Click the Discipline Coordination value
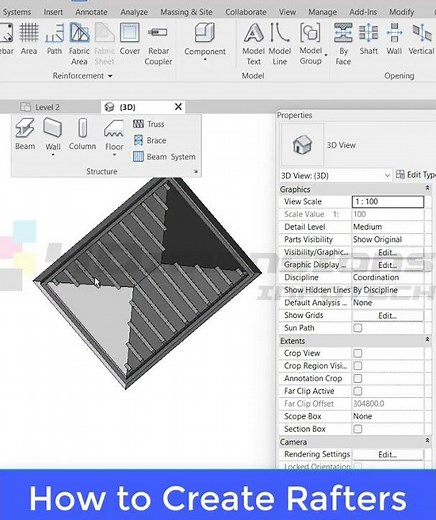Screen dimensions: 436x520 [x=388, y=278]
